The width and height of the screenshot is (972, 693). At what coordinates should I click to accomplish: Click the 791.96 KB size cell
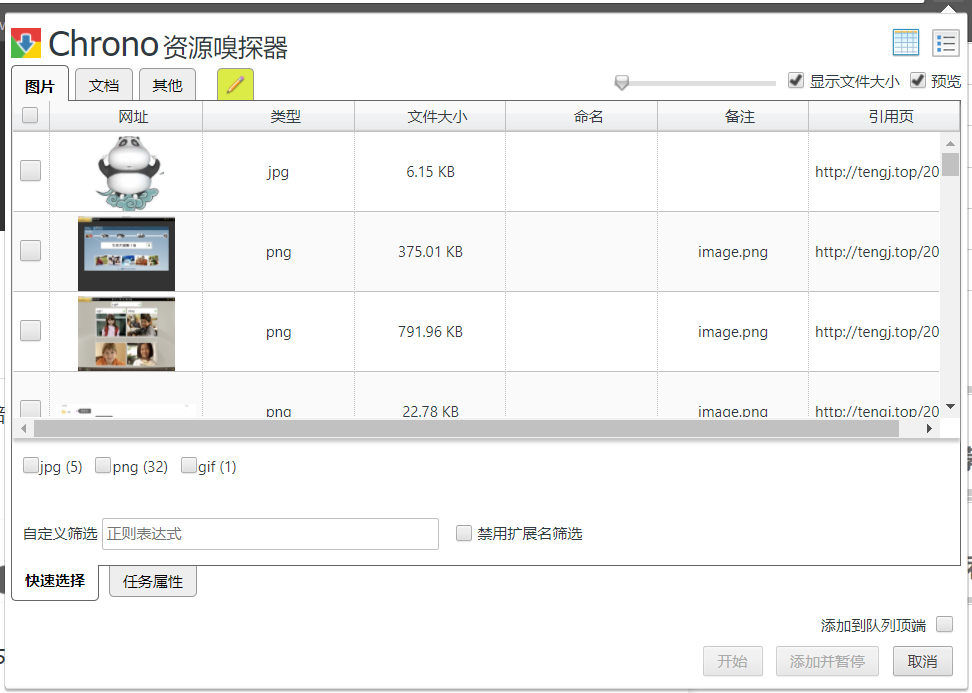coord(430,332)
